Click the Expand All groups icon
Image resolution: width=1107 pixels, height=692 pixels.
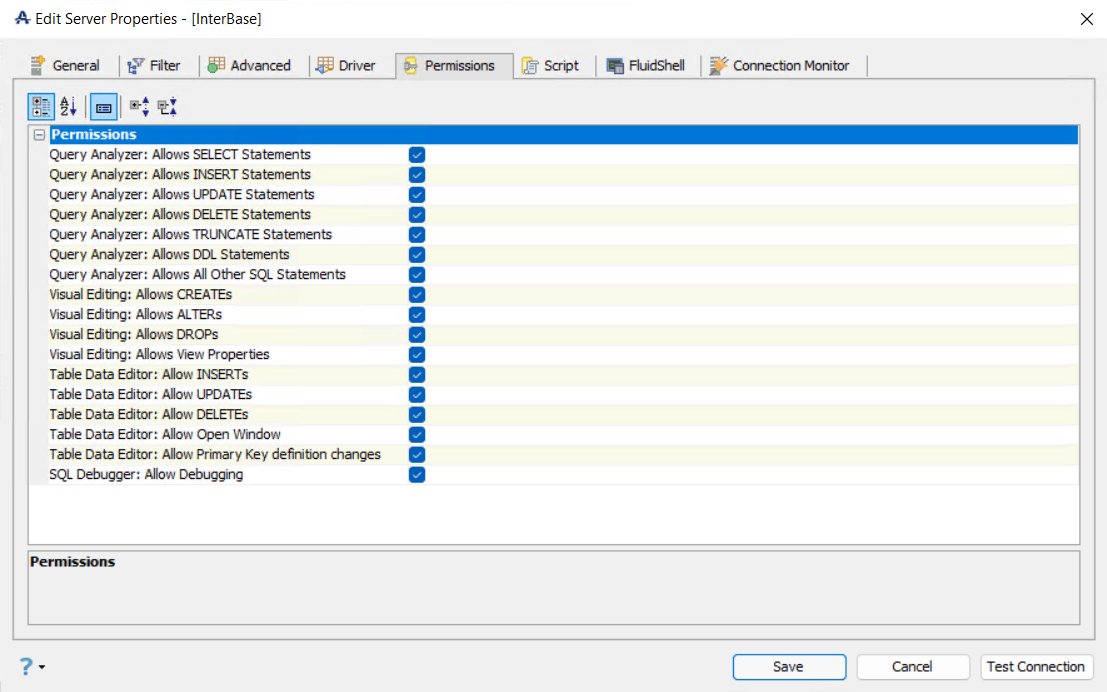pos(139,107)
